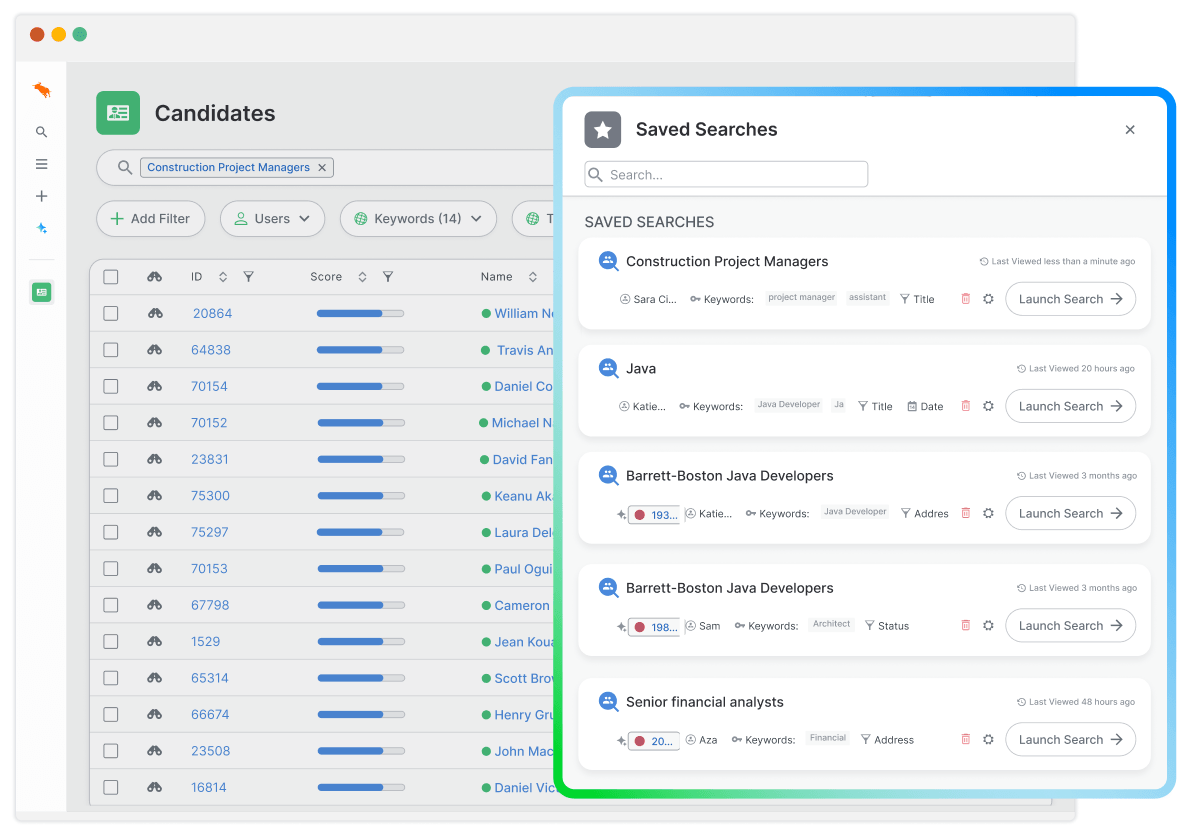
Task: Click trash icon beside Addres filter
Action: tap(965, 513)
